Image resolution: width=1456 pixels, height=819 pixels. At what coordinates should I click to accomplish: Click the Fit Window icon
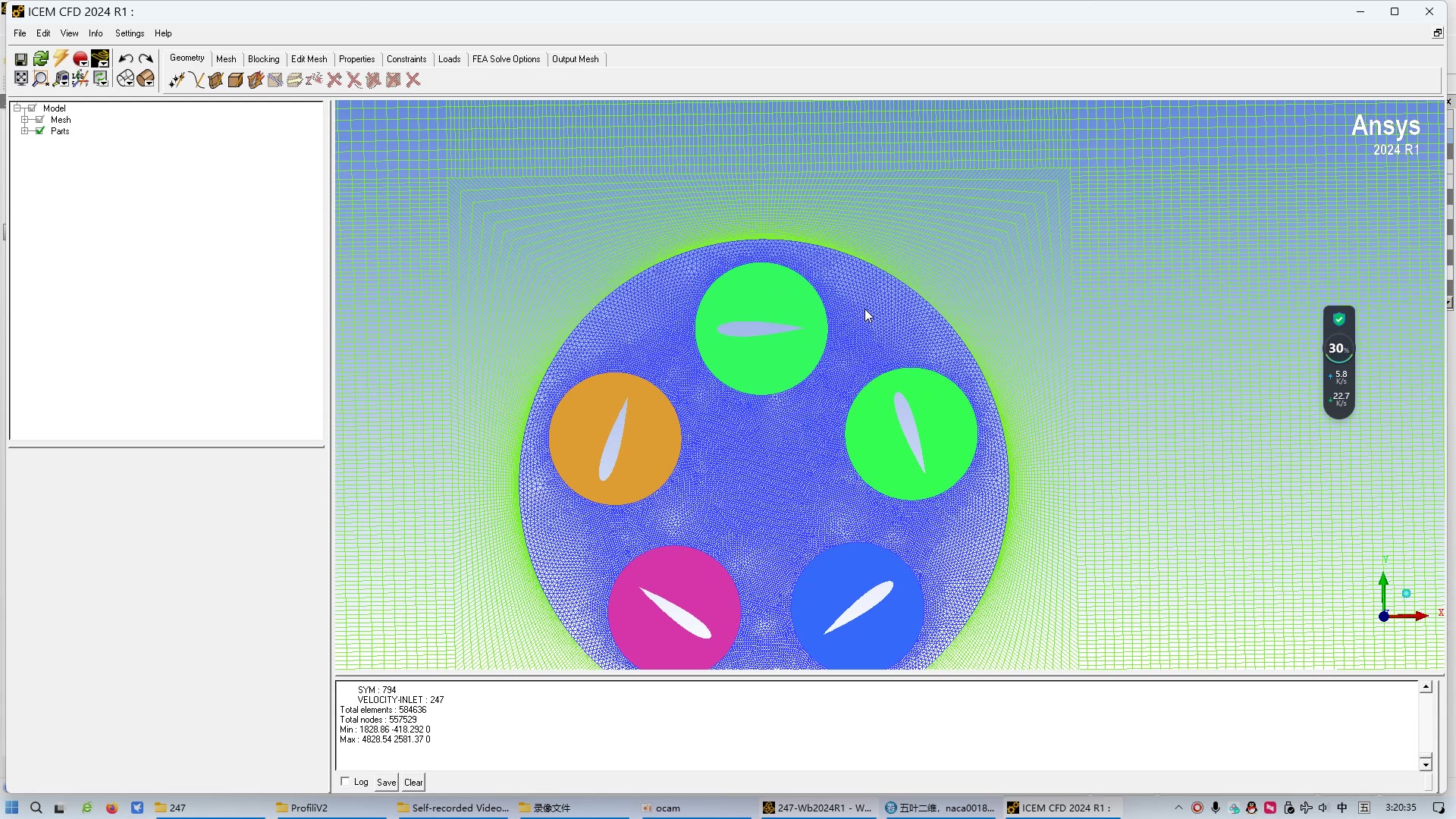pos(21,79)
